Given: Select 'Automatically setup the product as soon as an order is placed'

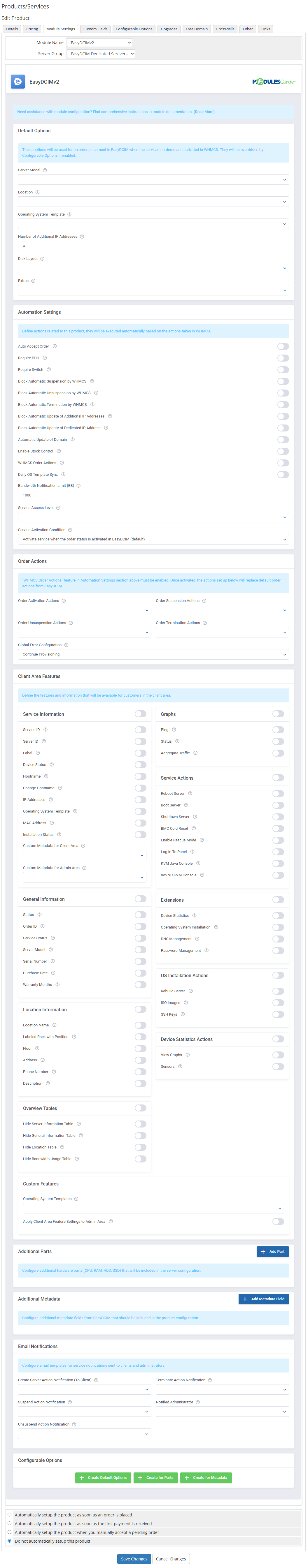Looking at the screenshot, I should point(9,1514).
